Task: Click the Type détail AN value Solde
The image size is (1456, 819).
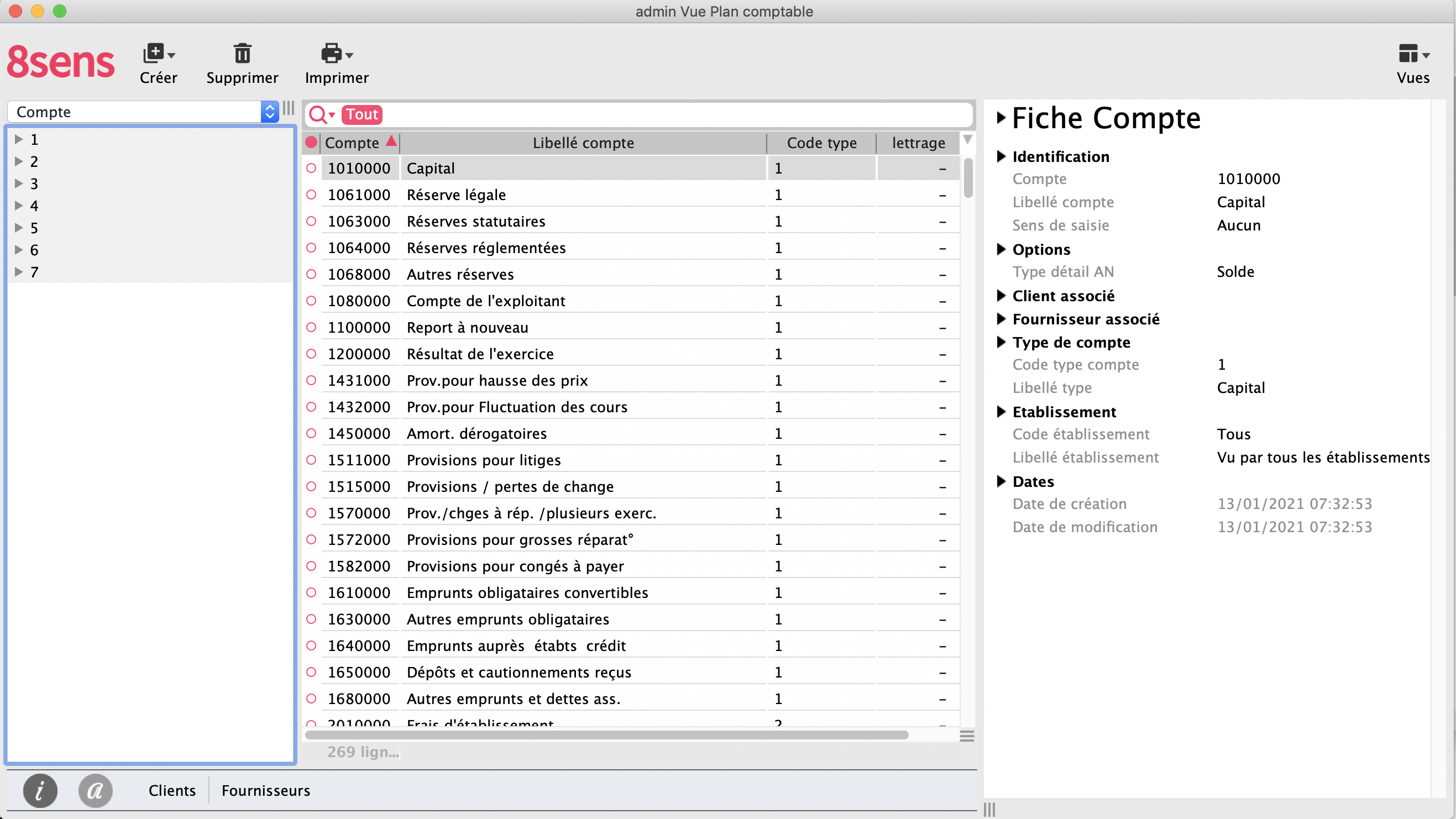Action: [1235, 272]
